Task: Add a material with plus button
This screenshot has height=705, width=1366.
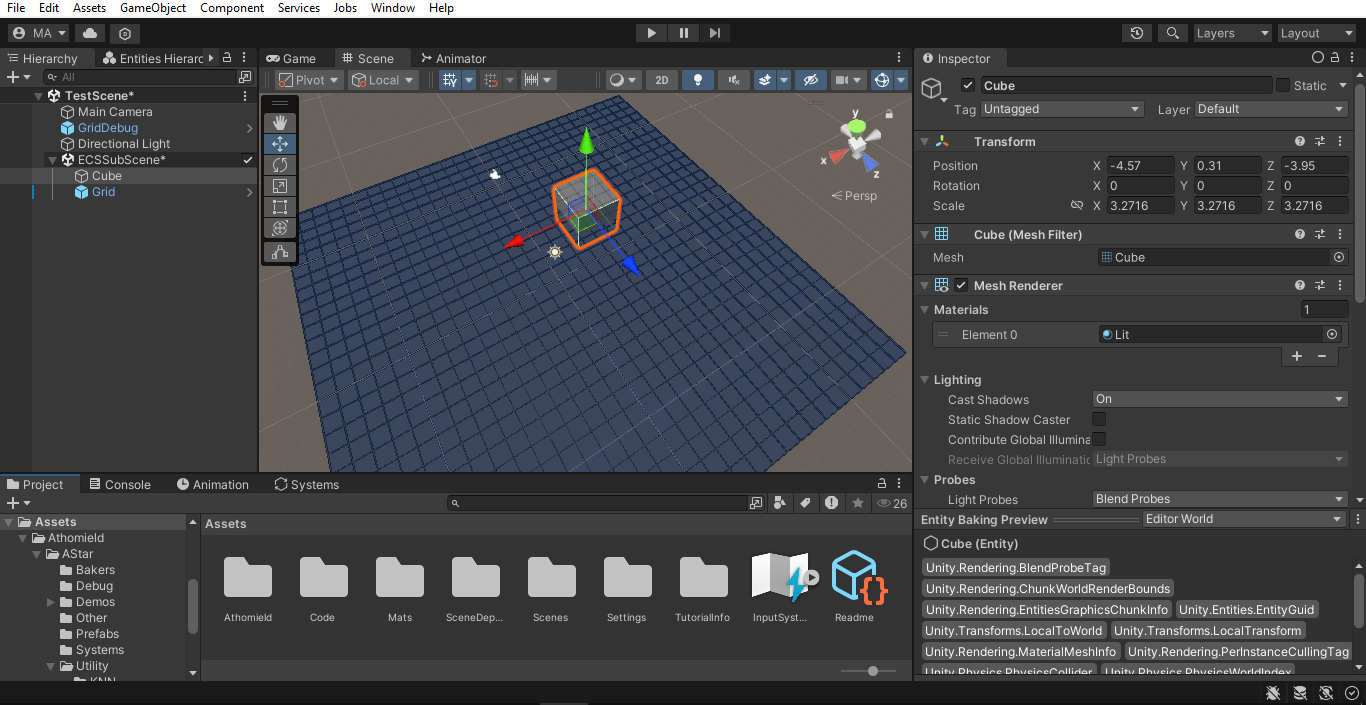Action: 1297,356
